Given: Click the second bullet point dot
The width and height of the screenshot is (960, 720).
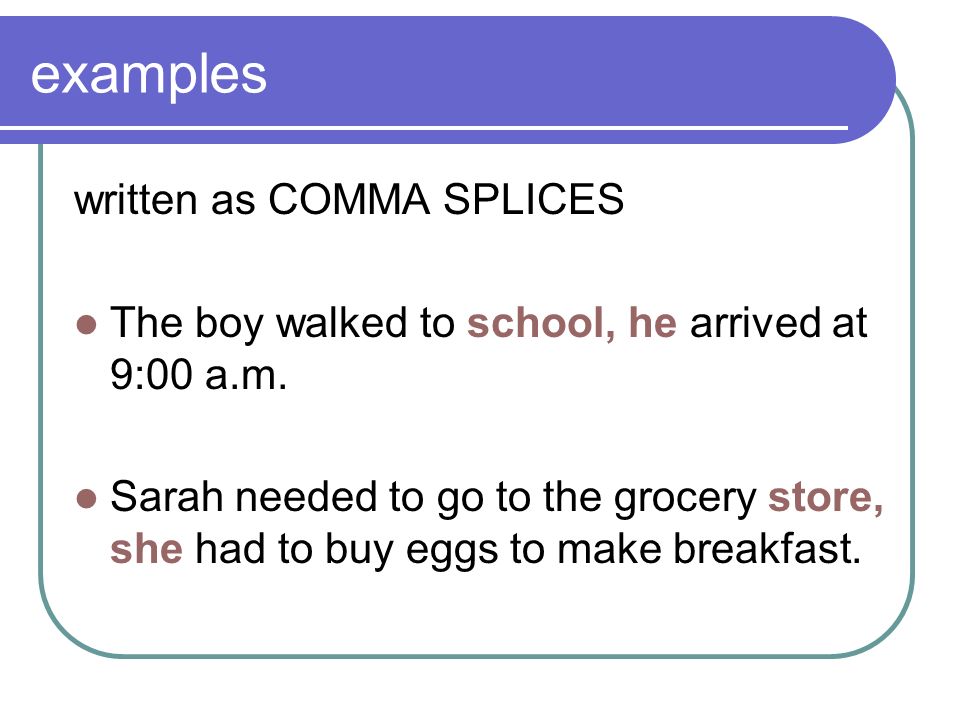Looking at the screenshot, I should click(87, 498).
